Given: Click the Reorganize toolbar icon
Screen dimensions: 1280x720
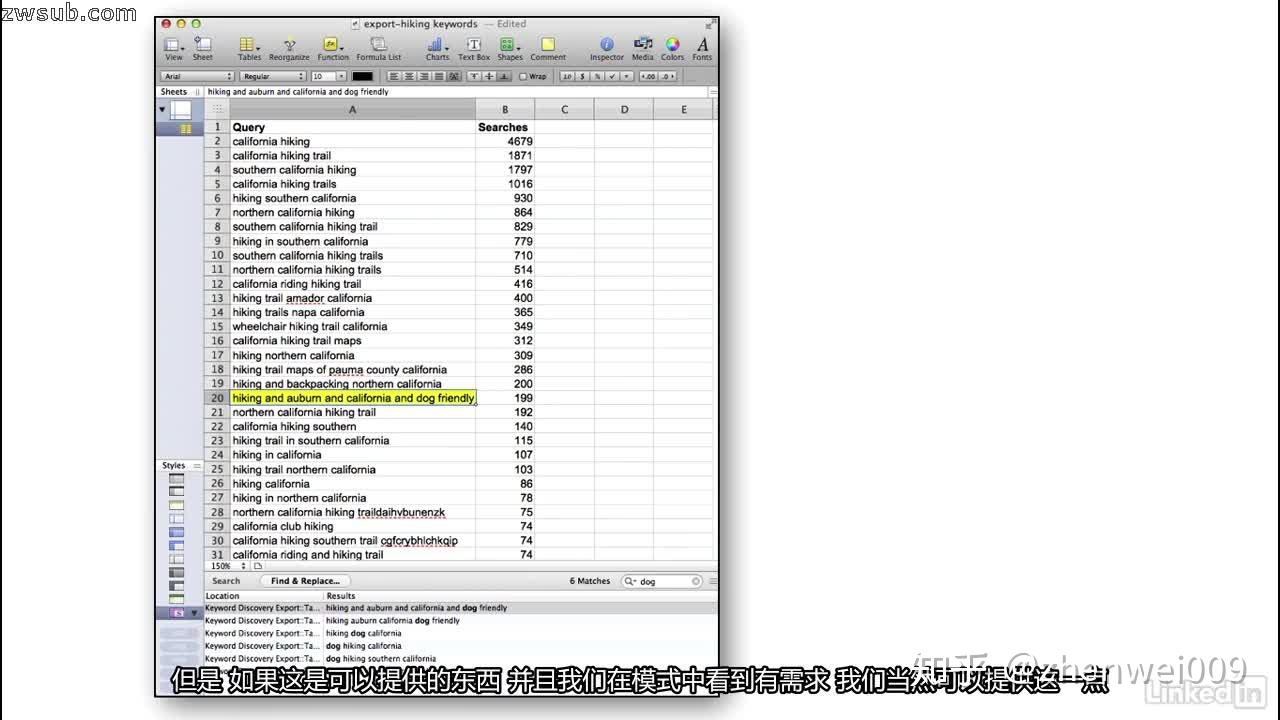Looking at the screenshot, I should point(289,46).
